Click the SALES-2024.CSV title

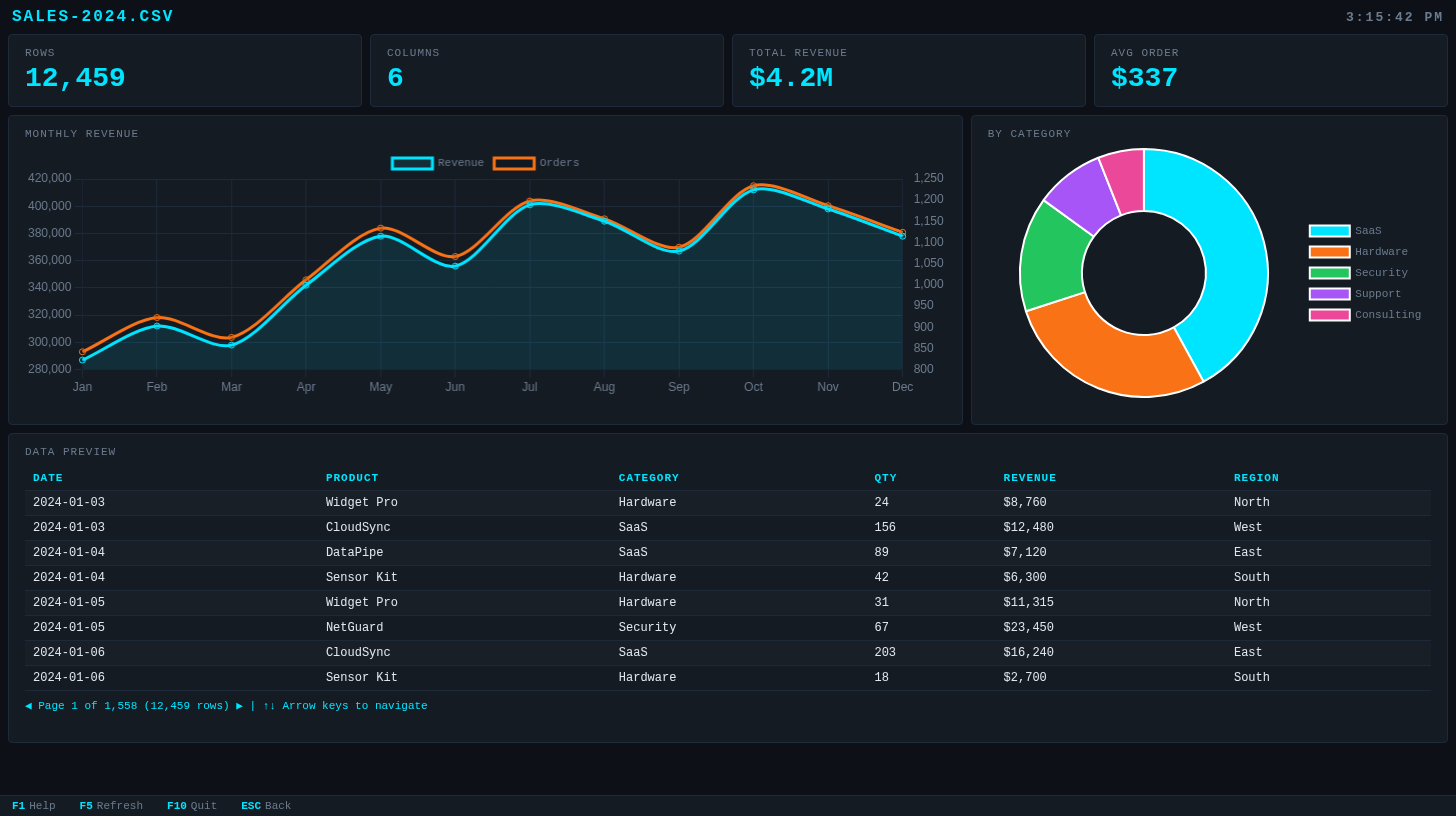92,16
